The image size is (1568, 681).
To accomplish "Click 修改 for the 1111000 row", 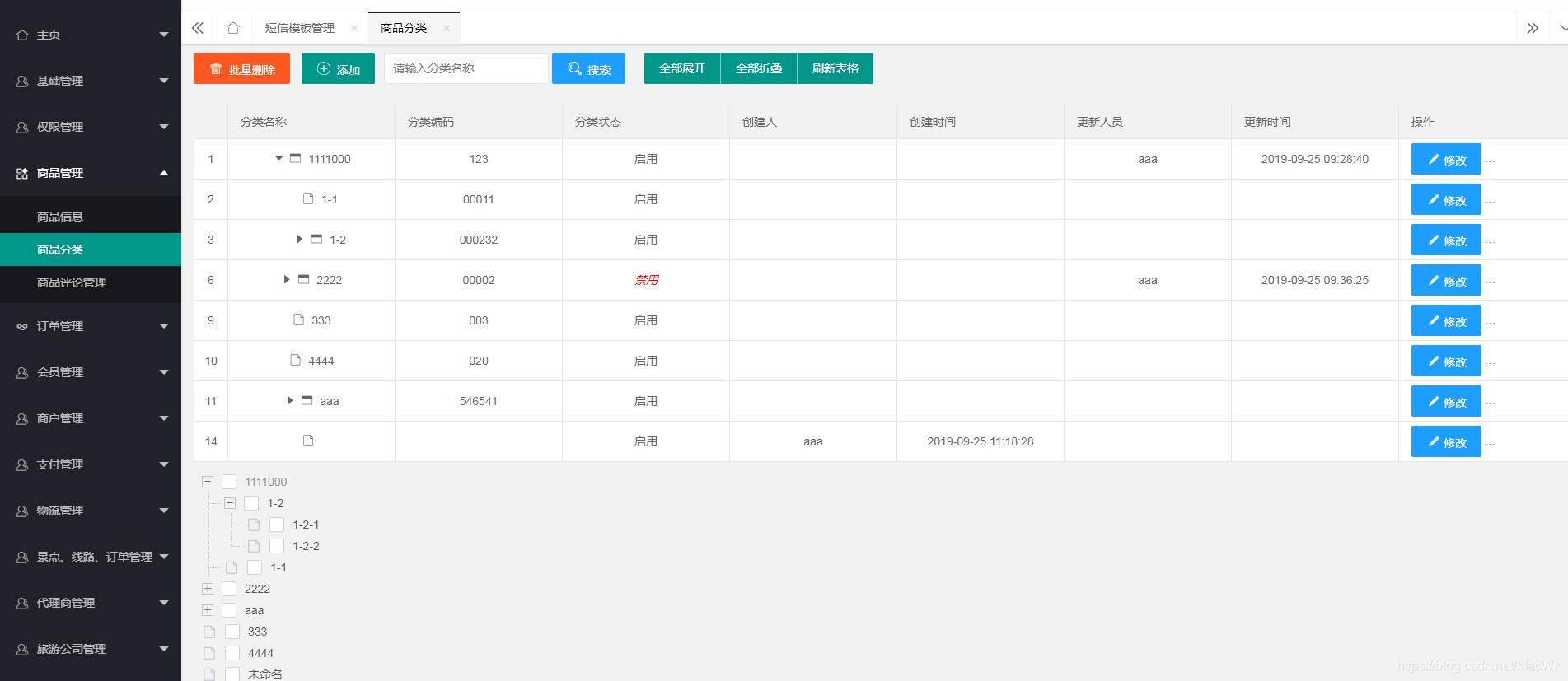I will tap(1446, 159).
